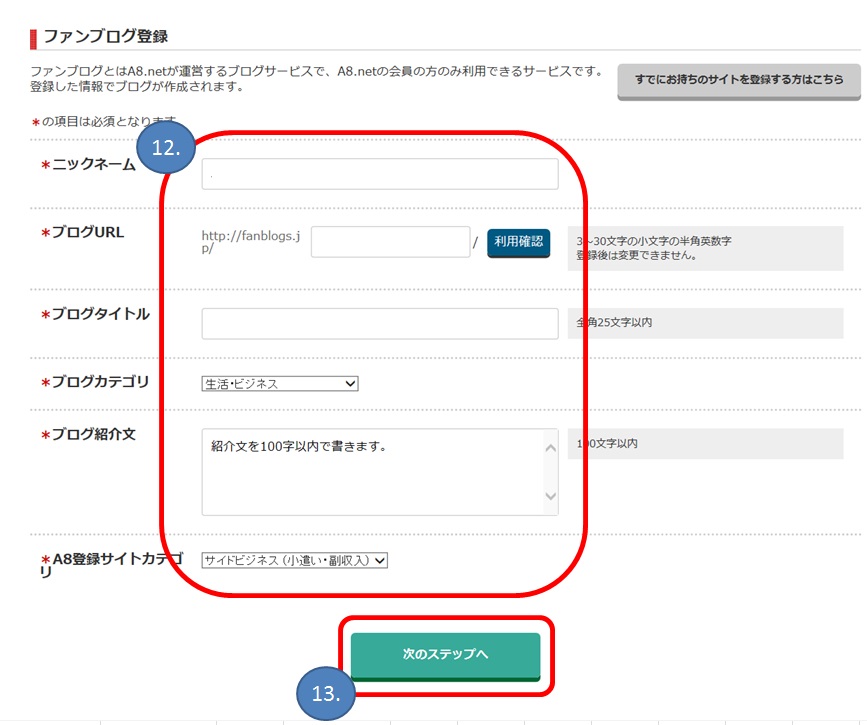The height and width of the screenshot is (725, 867).
Task: Click the textarea scroll-up arrow
Action: pyautogui.click(x=550, y=447)
